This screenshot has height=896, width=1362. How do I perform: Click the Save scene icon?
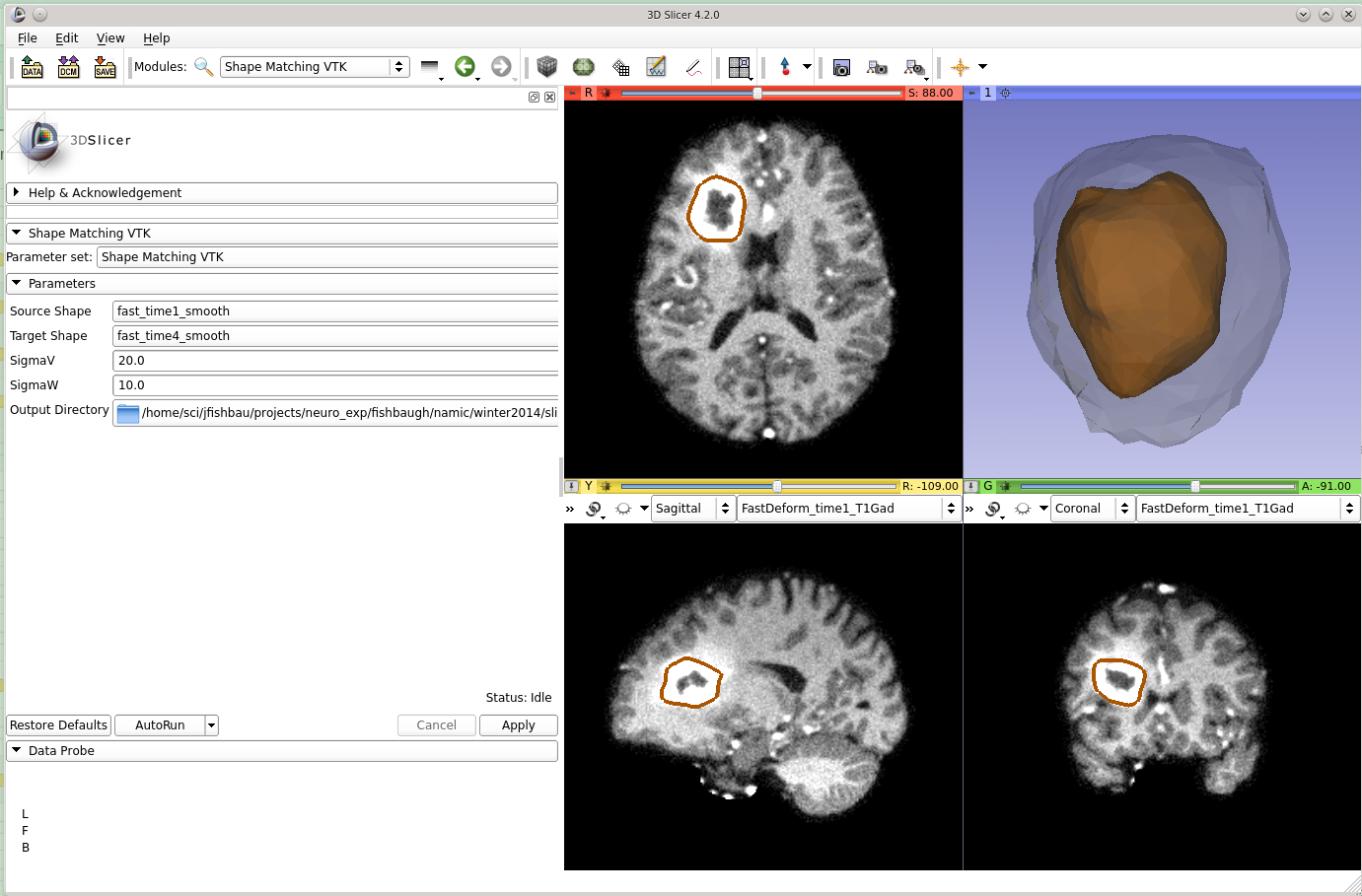[x=105, y=67]
